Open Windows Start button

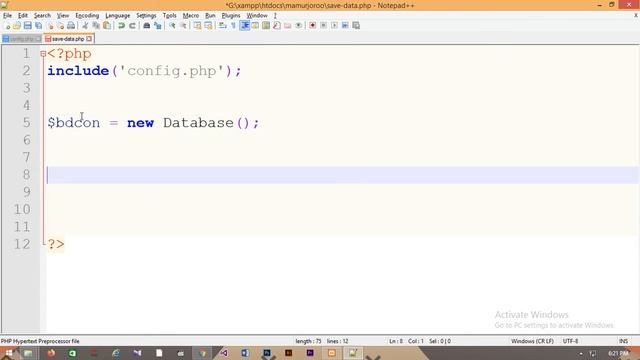[8, 353]
